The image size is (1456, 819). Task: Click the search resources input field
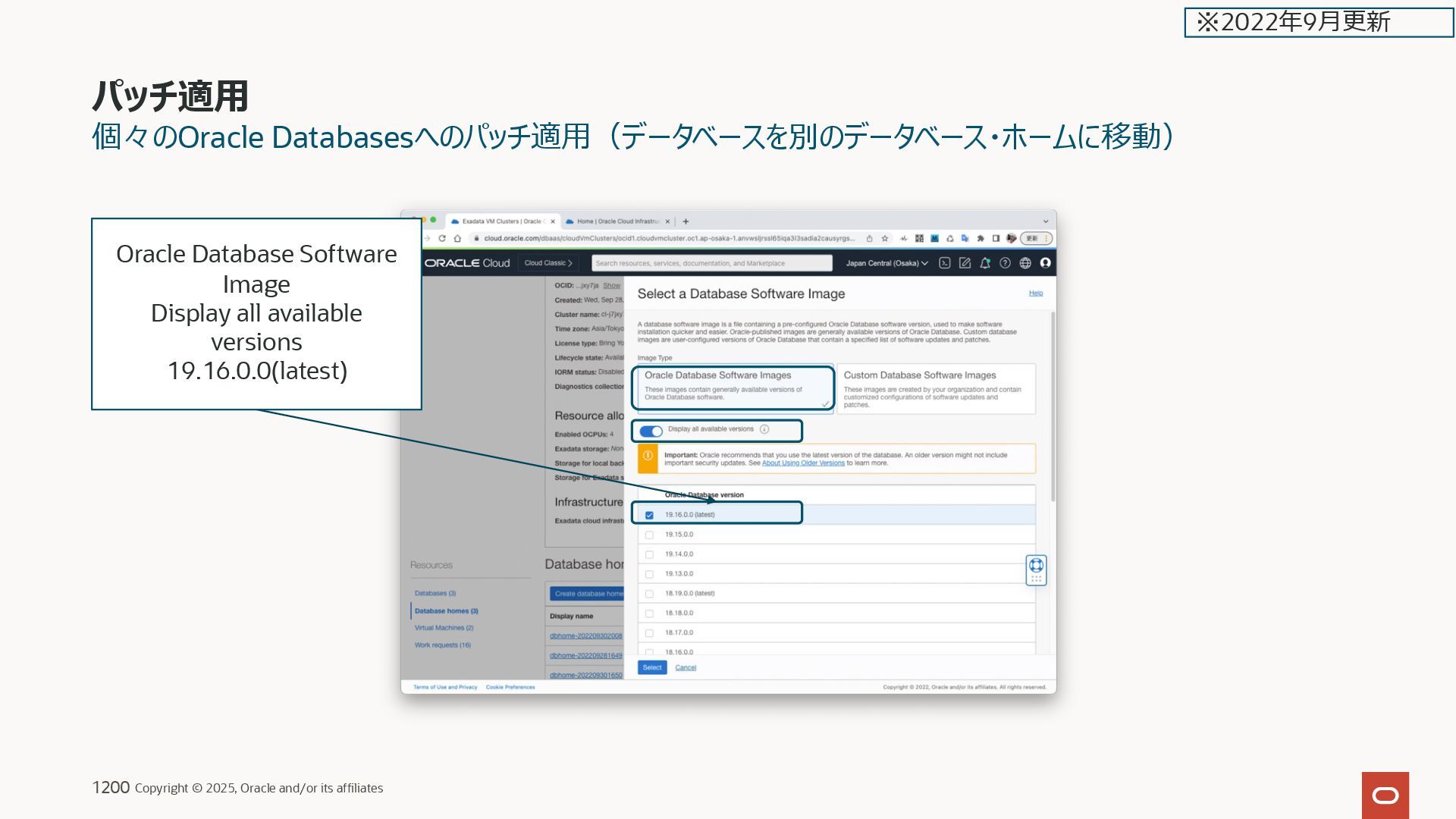[711, 263]
